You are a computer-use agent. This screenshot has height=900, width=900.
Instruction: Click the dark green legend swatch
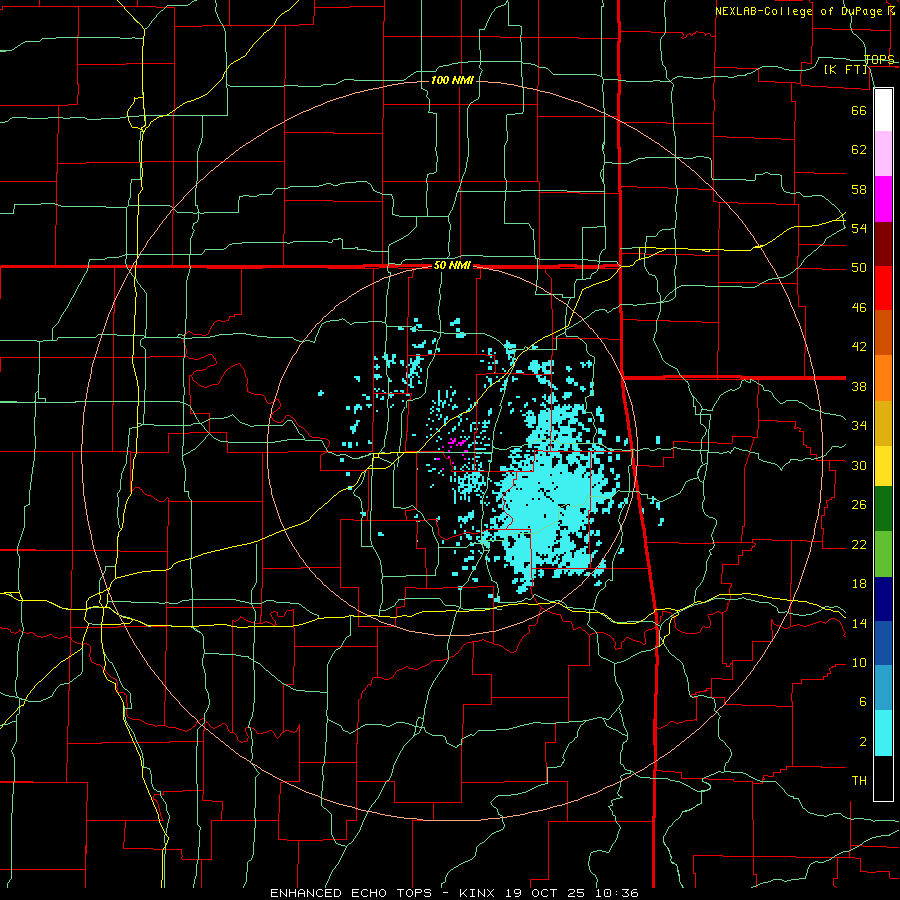(883, 509)
